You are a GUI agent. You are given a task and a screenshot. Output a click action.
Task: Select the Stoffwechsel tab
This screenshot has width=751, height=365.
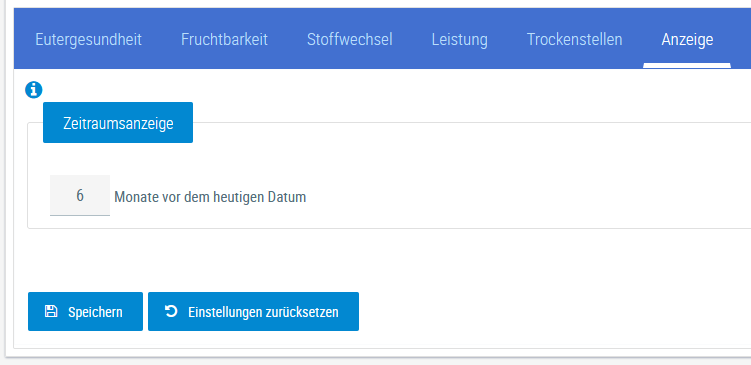pos(350,39)
